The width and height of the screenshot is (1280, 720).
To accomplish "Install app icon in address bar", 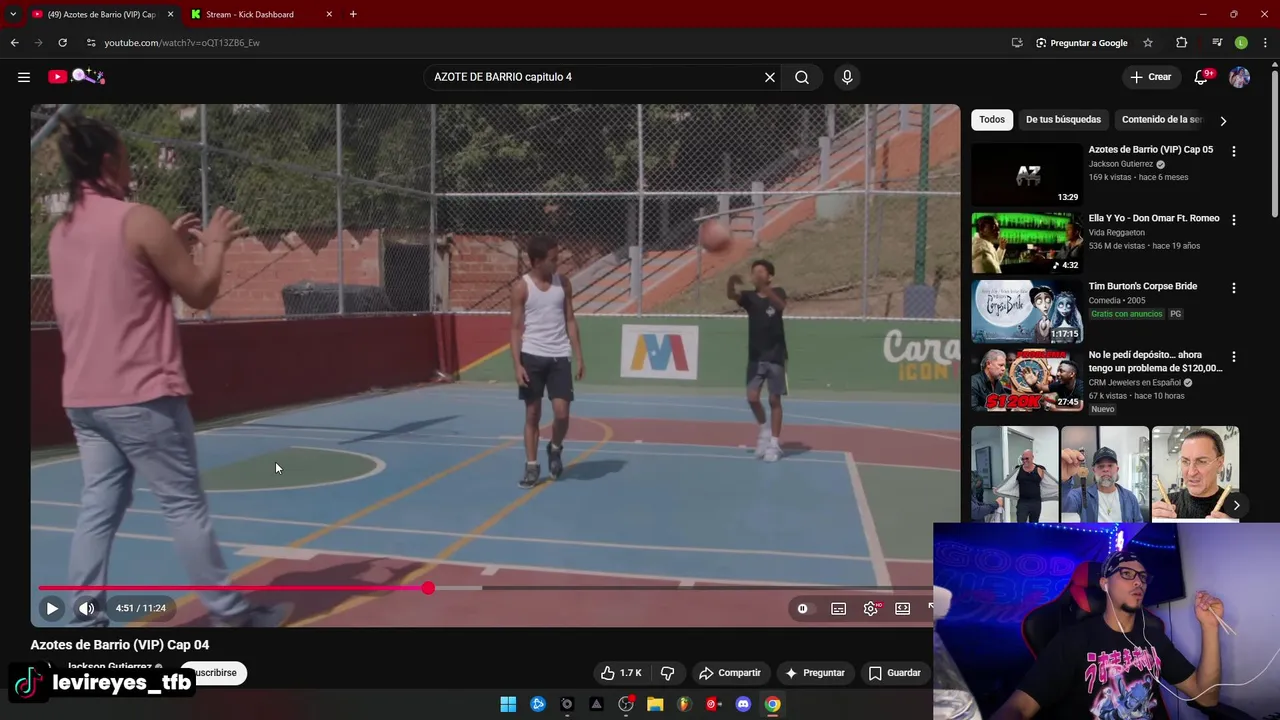I will 1017,43.
